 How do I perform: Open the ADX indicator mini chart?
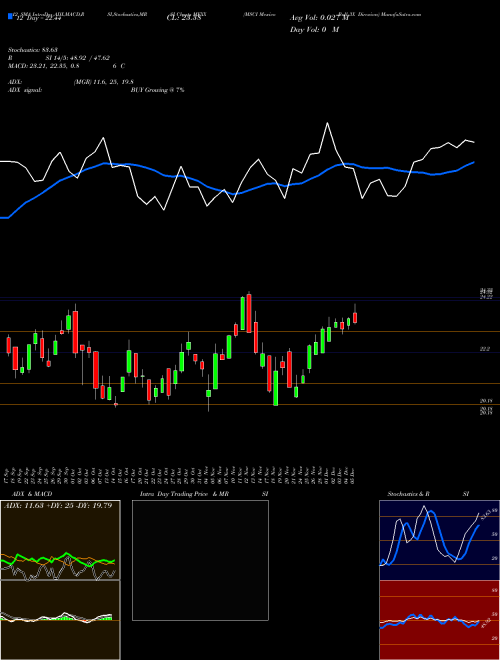60,540
